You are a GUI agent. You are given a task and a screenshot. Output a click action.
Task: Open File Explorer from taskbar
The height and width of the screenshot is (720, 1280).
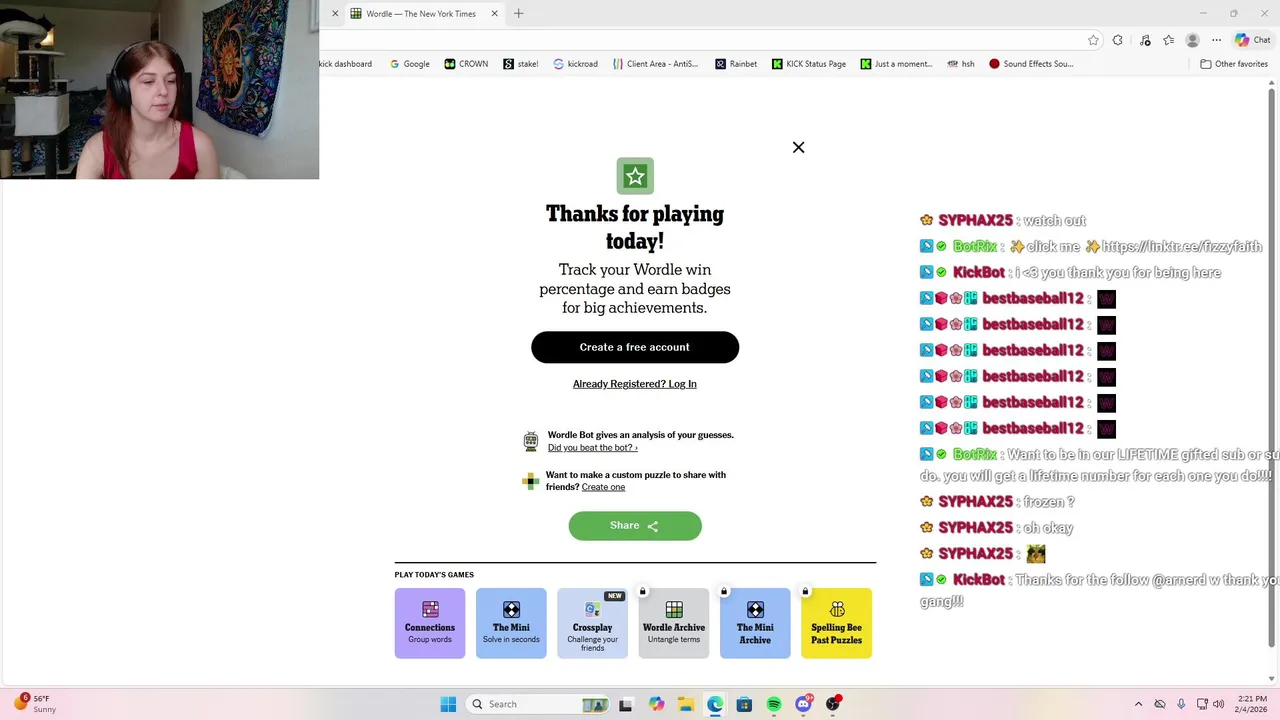(x=685, y=704)
